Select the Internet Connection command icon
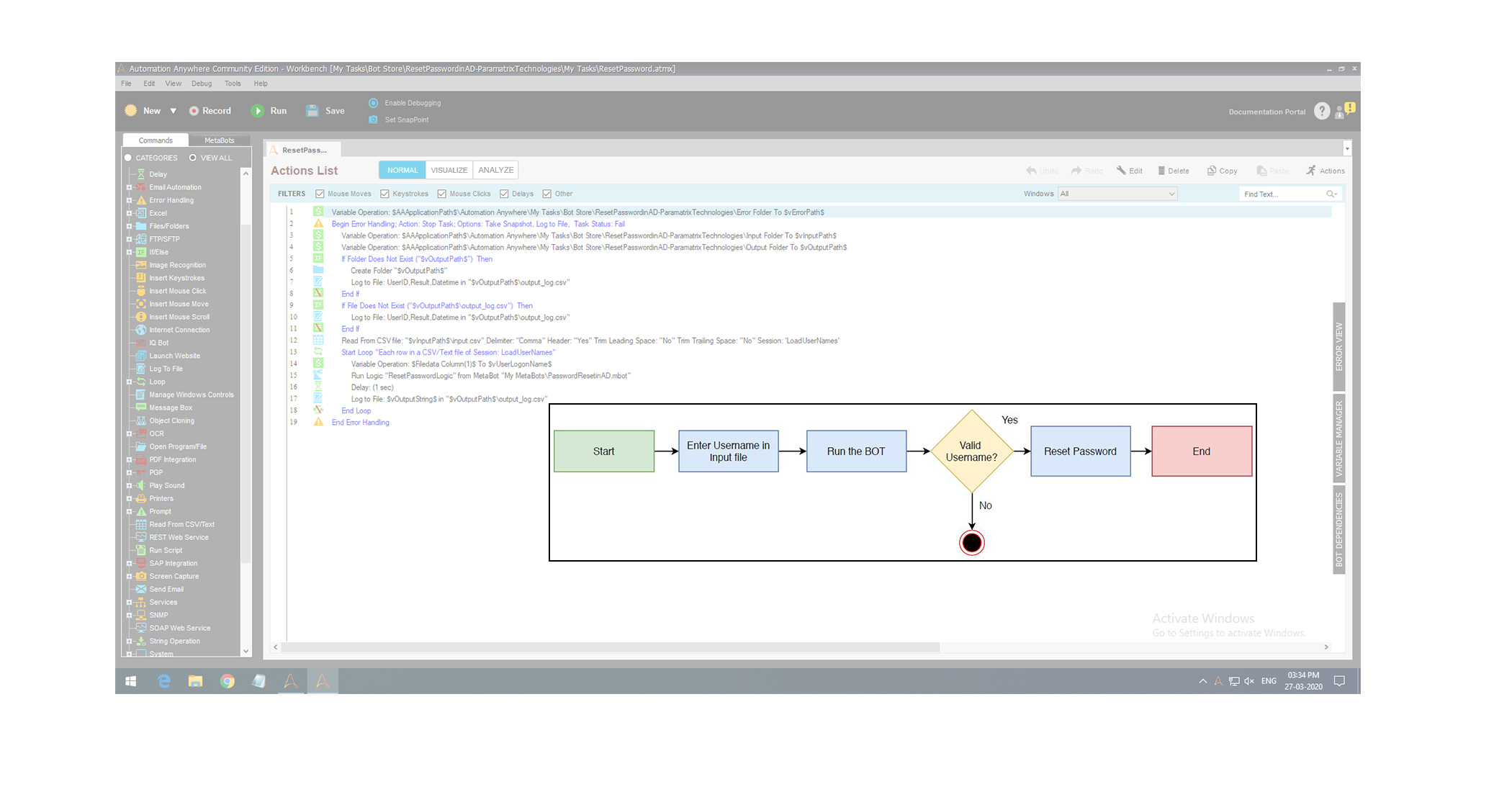Viewport: 1512px width, 792px height. pyautogui.click(x=141, y=330)
